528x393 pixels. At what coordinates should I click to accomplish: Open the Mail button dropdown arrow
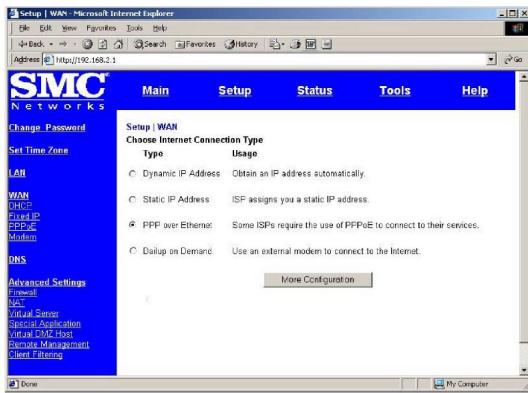point(283,44)
